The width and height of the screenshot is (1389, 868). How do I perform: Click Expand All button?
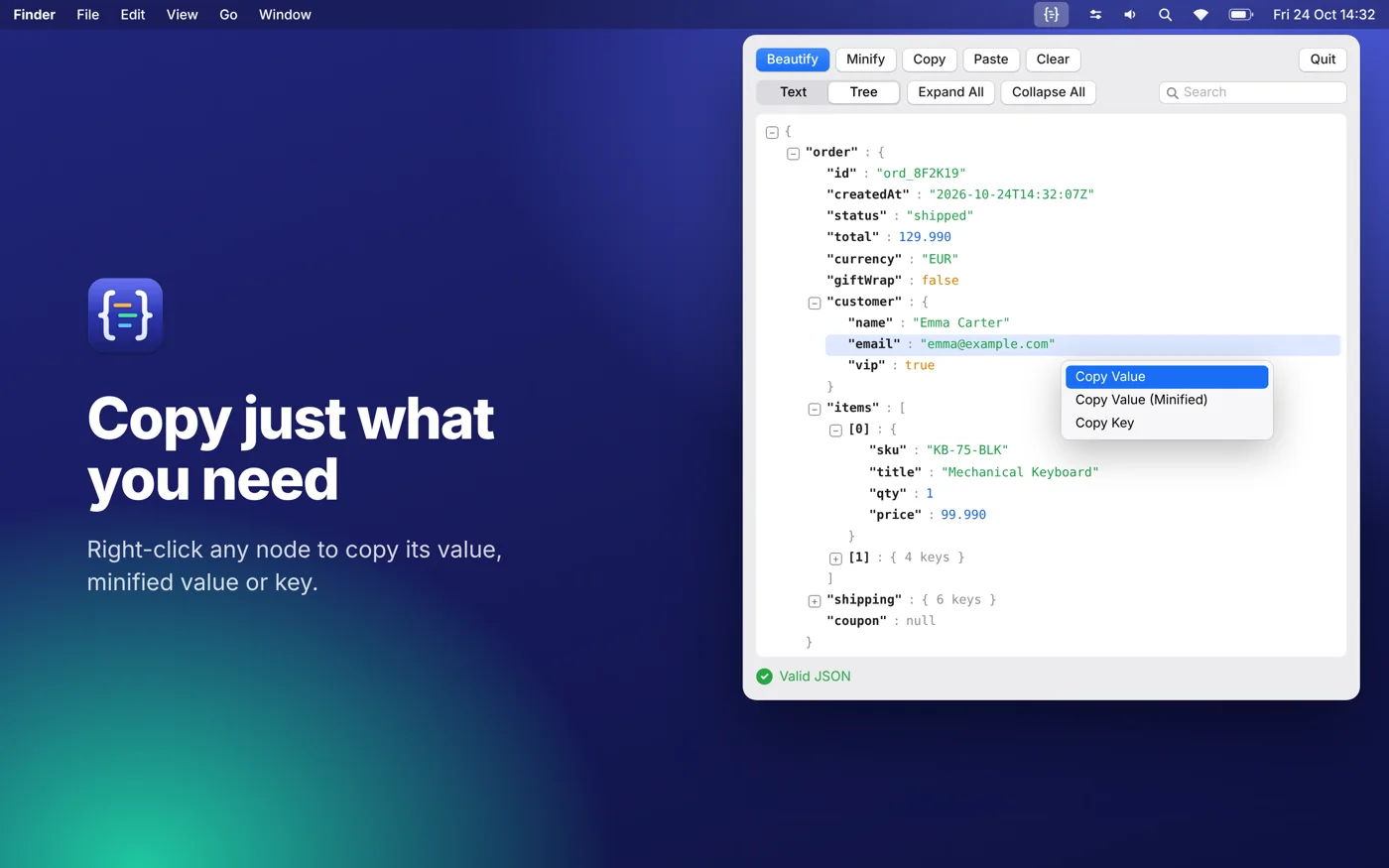pyautogui.click(x=950, y=92)
